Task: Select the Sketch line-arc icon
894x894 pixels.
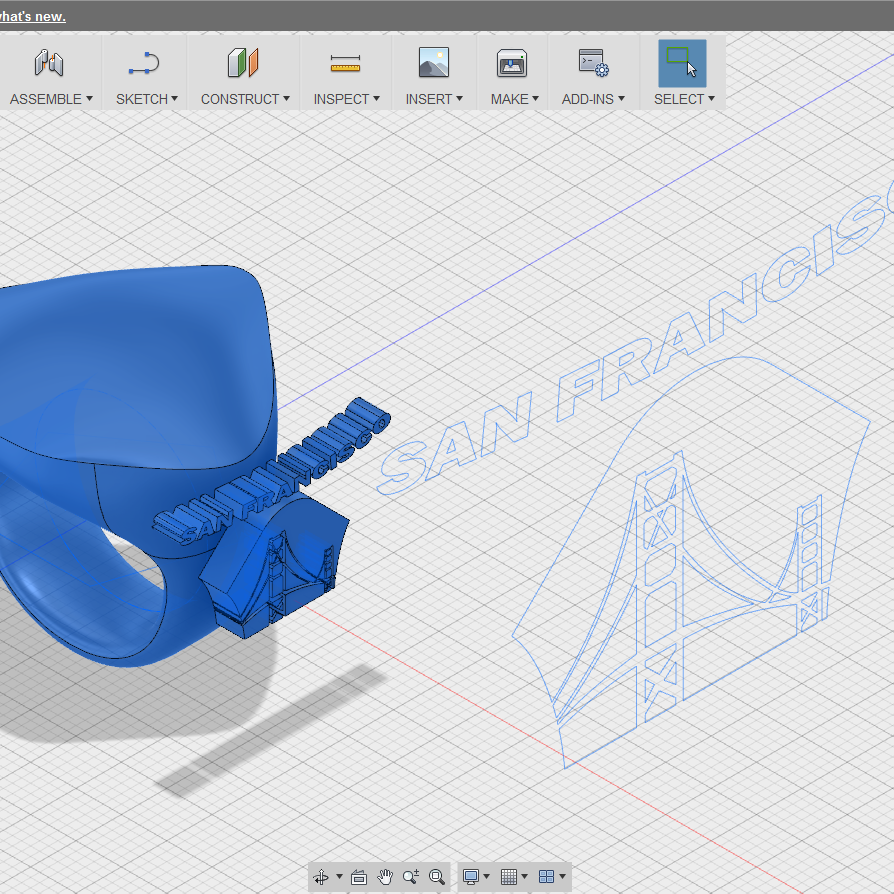Action: pos(144,63)
